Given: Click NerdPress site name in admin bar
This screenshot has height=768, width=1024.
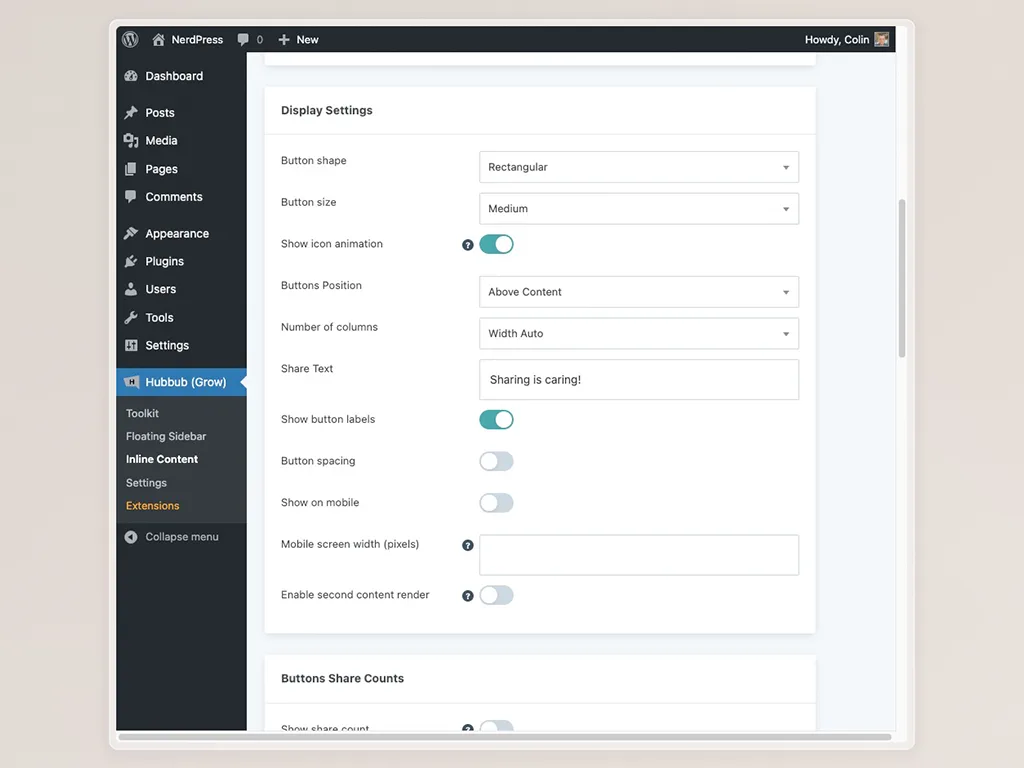Looking at the screenshot, I should (197, 40).
